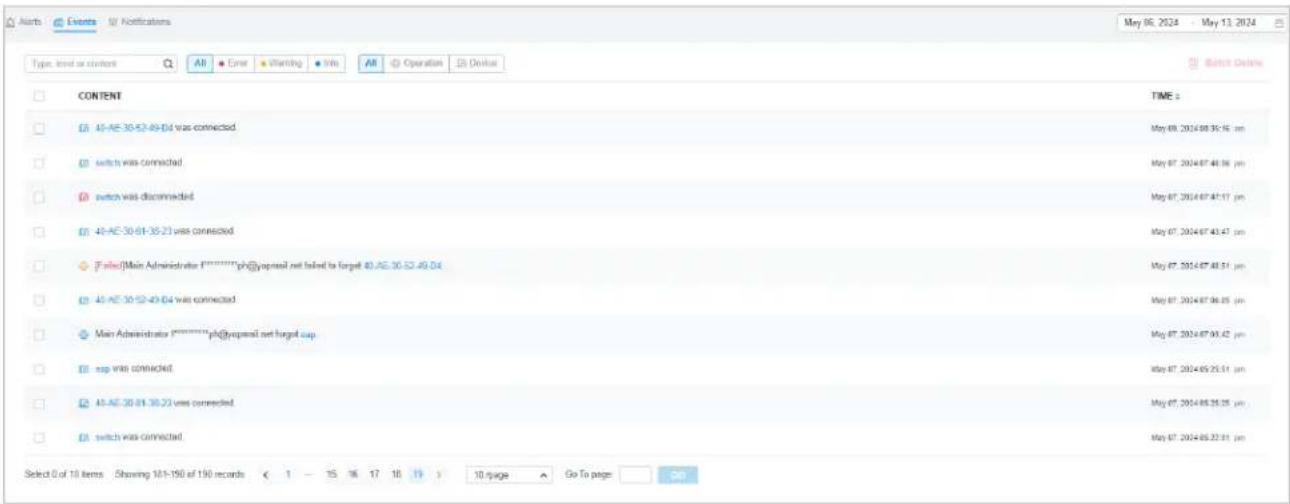
Task: Click the Batch Delete button
Action: [x=1224, y=63]
